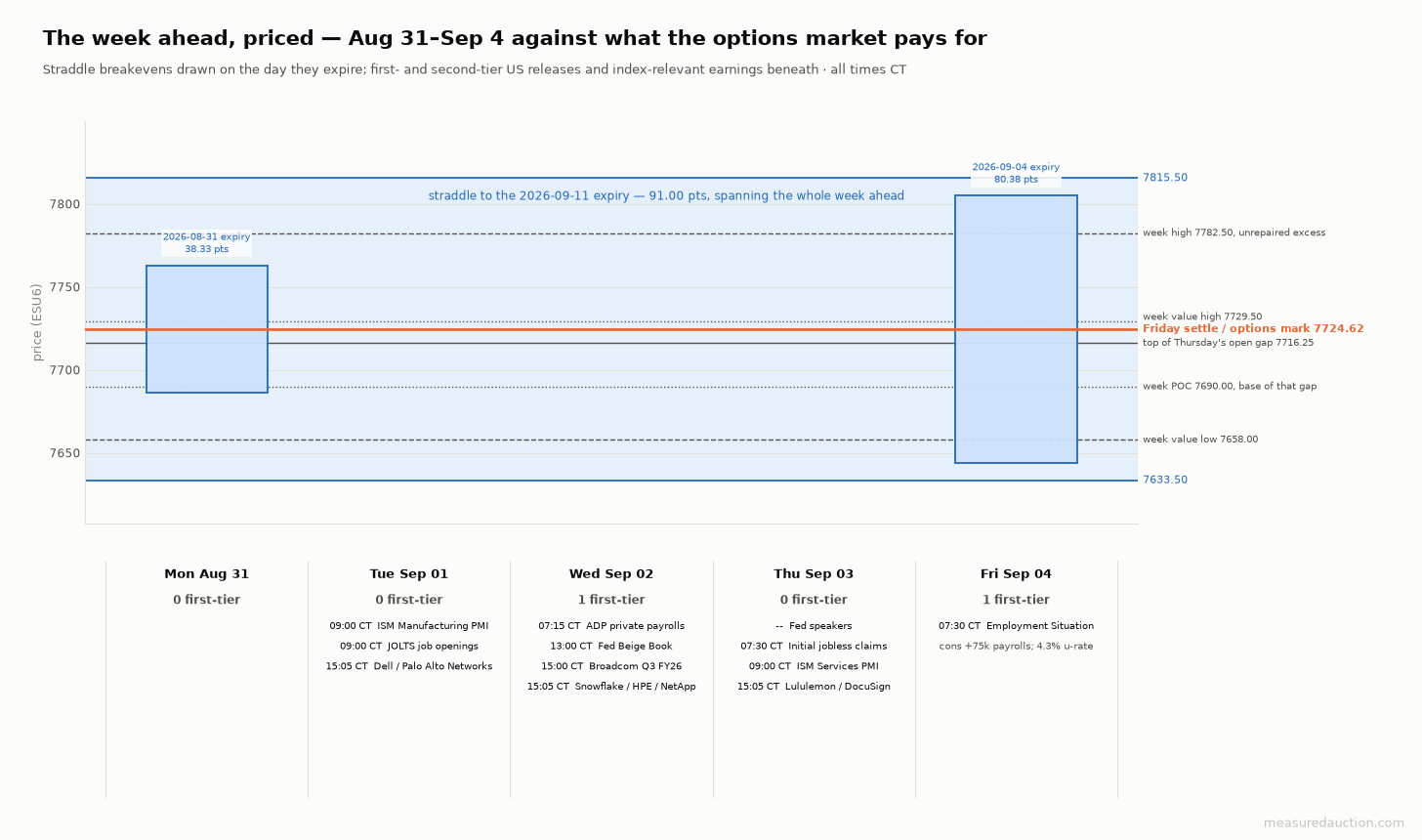
Task: Click the week value high 7729.50 label
Action: pos(1202,317)
